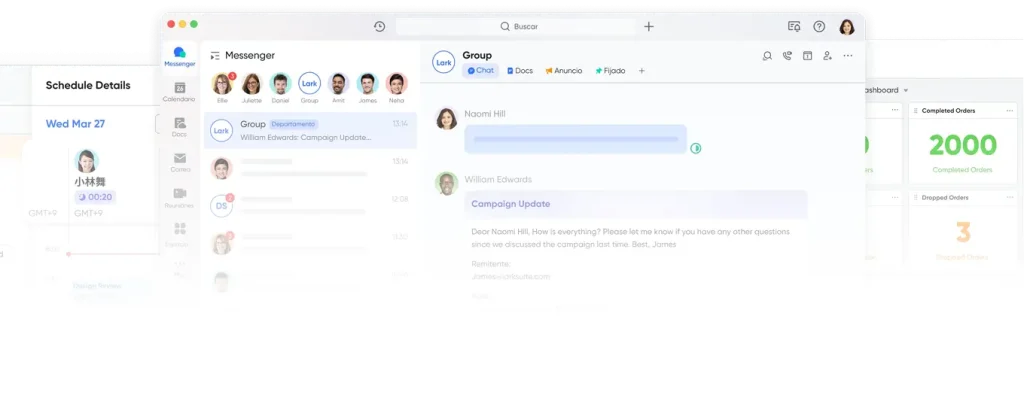
Task: Switch to the Docs tab in Group
Action: point(520,71)
